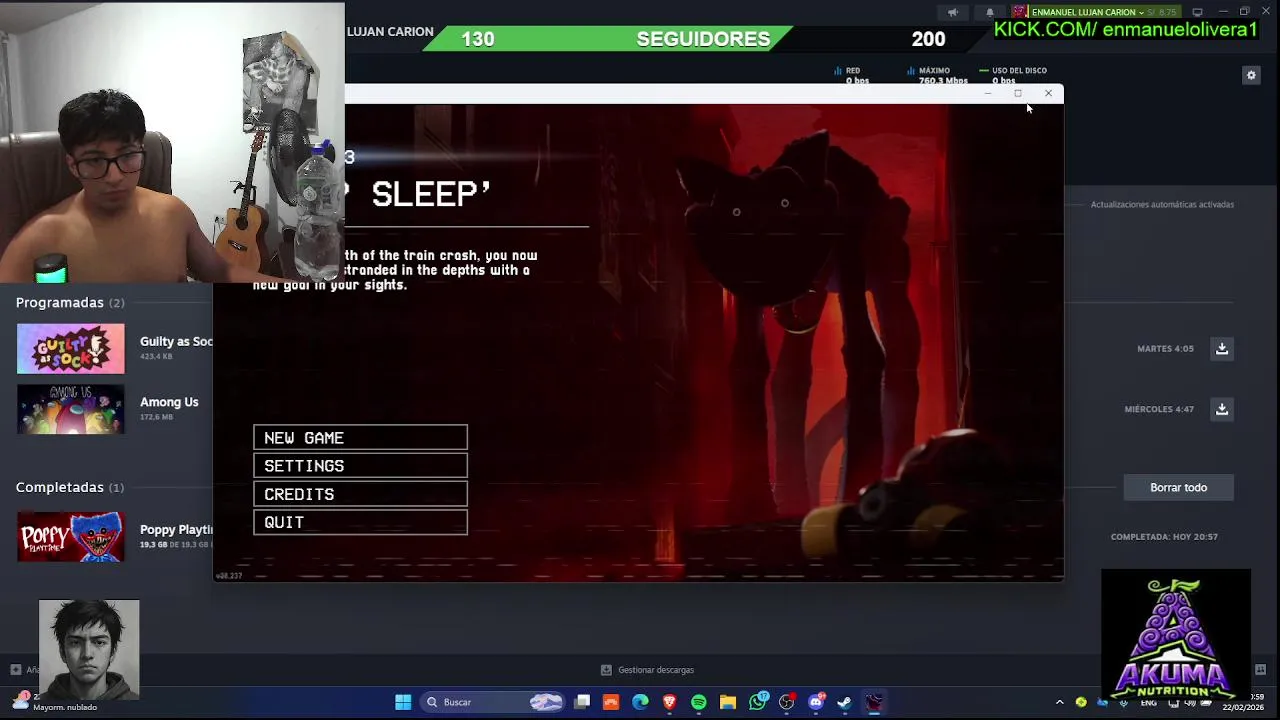The width and height of the screenshot is (1280, 720).
Task: Click the Completadas section header
Action: 70,487
